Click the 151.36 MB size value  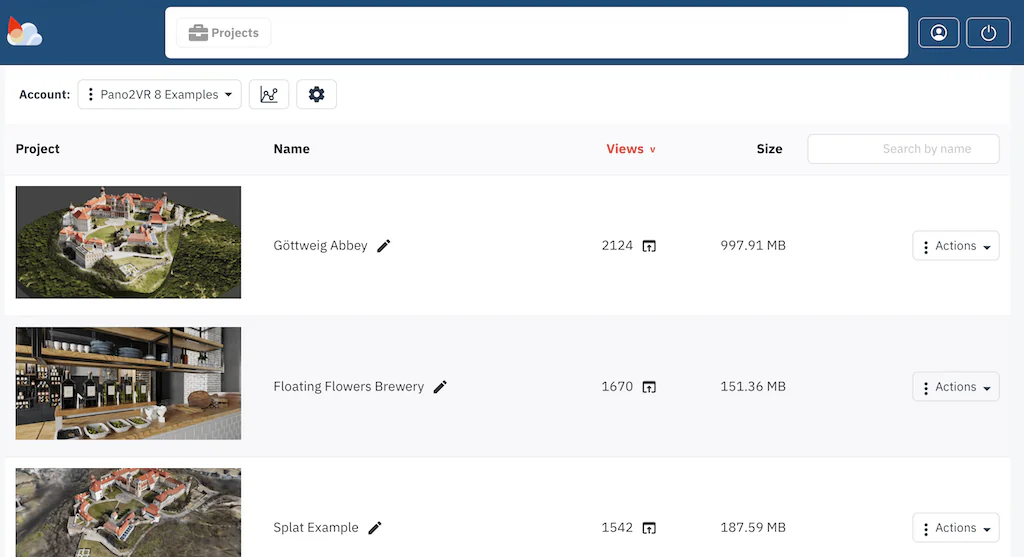753,387
